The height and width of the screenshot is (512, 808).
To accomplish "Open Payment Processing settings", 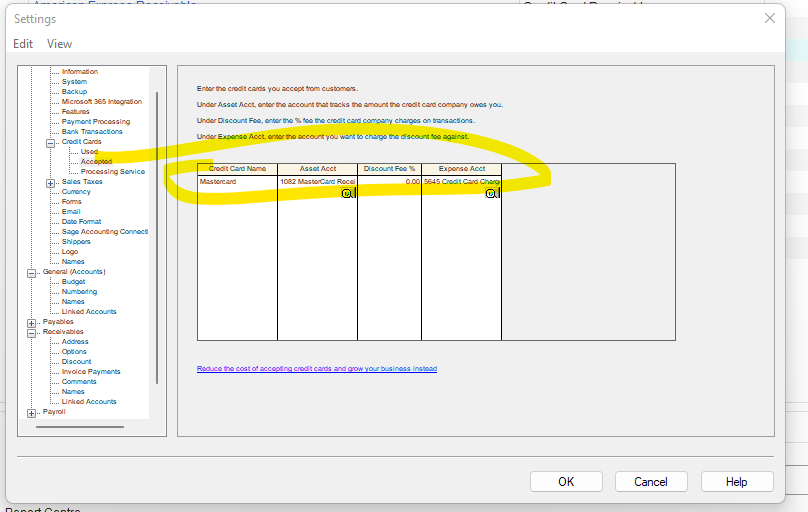I will point(96,122).
